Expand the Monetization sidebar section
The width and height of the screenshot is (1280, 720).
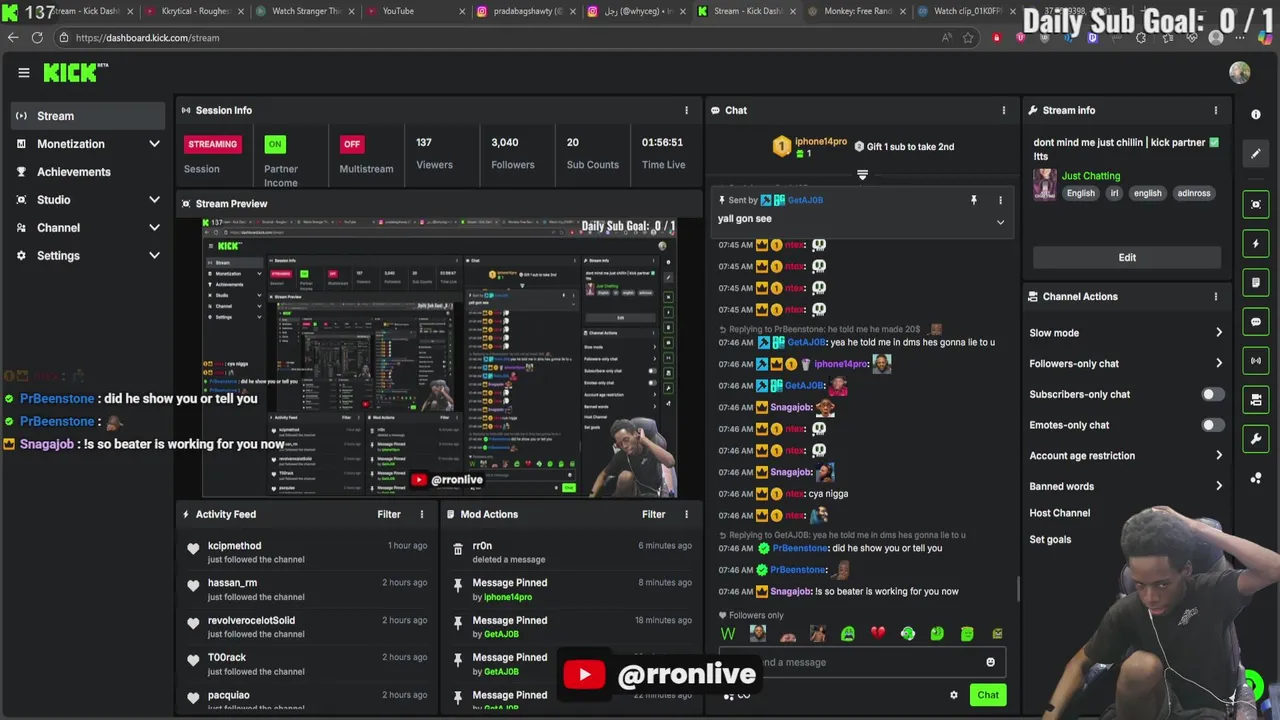coord(154,144)
